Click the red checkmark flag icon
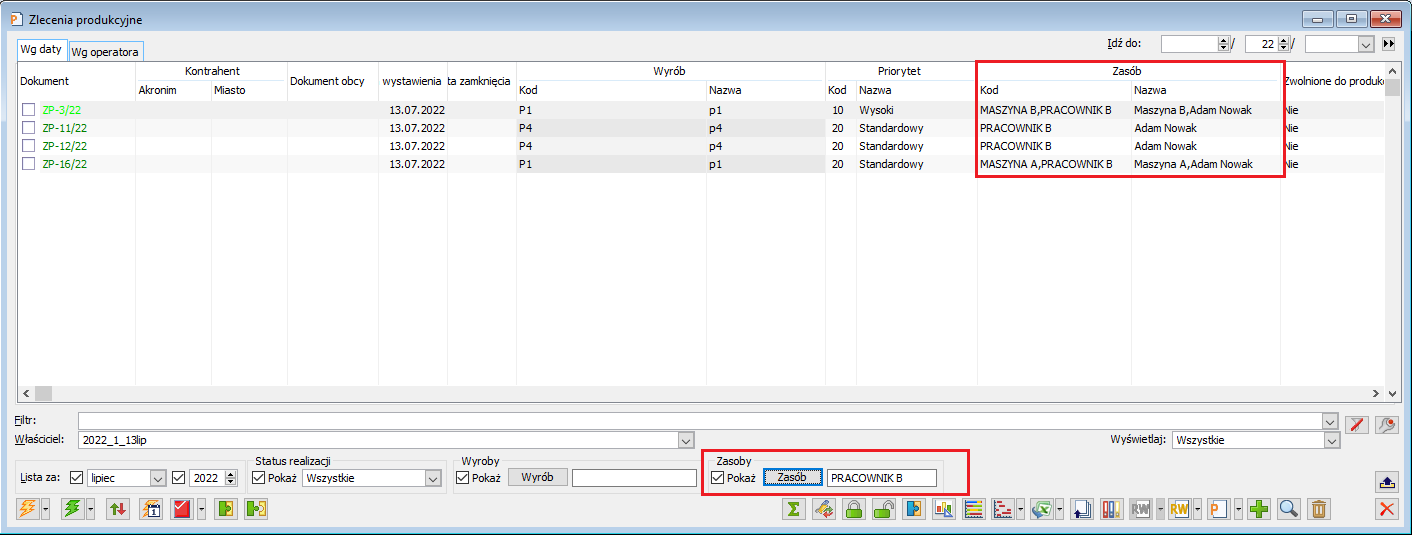The image size is (1412, 535). tap(182, 509)
